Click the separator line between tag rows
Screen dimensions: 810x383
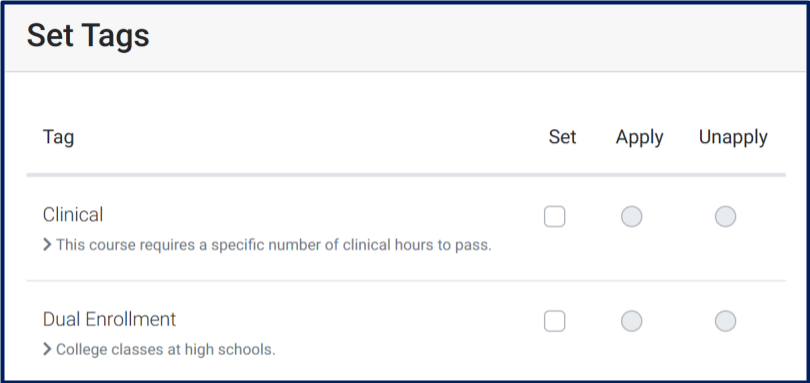pyautogui.click(x=406, y=281)
